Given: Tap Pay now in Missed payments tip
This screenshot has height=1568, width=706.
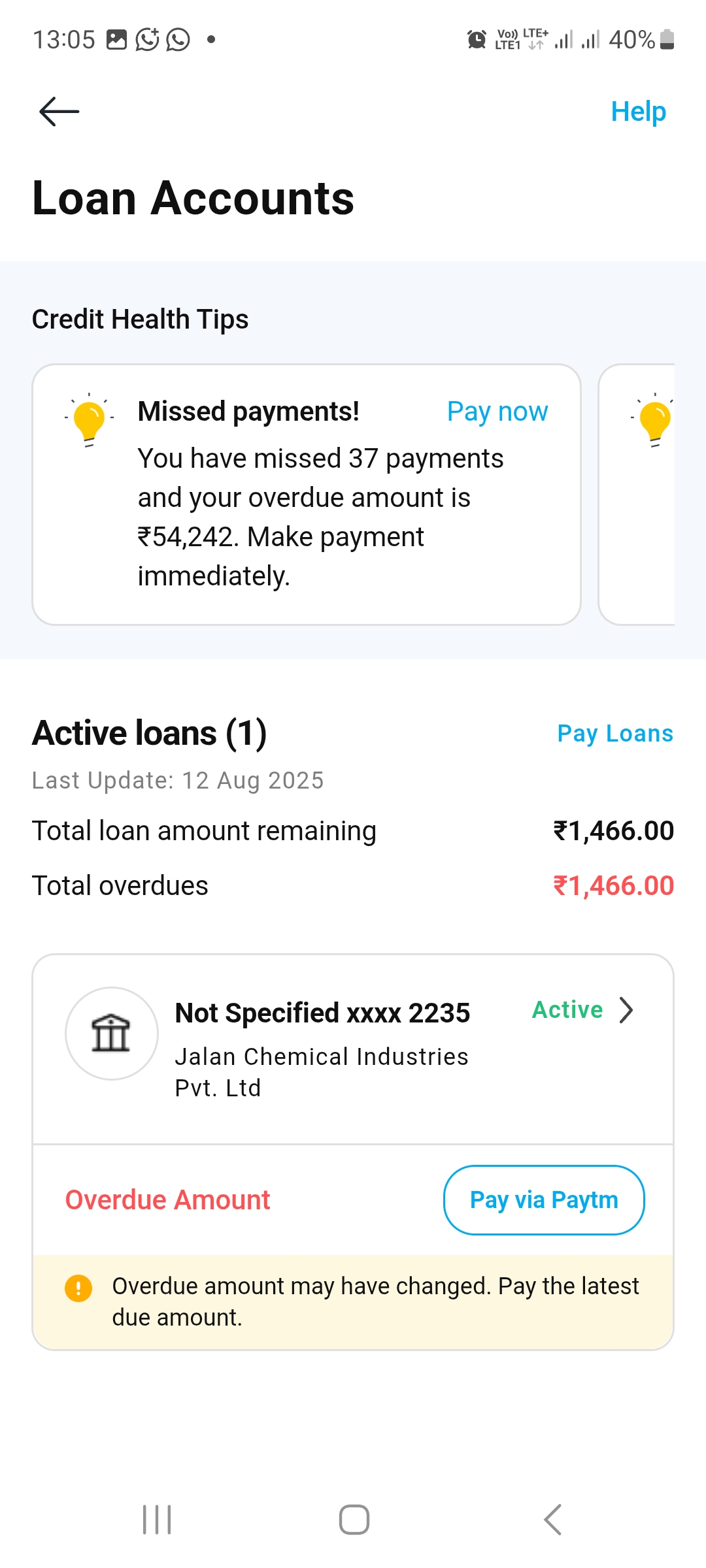Looking at the screenshot, I should click(497, 412).
